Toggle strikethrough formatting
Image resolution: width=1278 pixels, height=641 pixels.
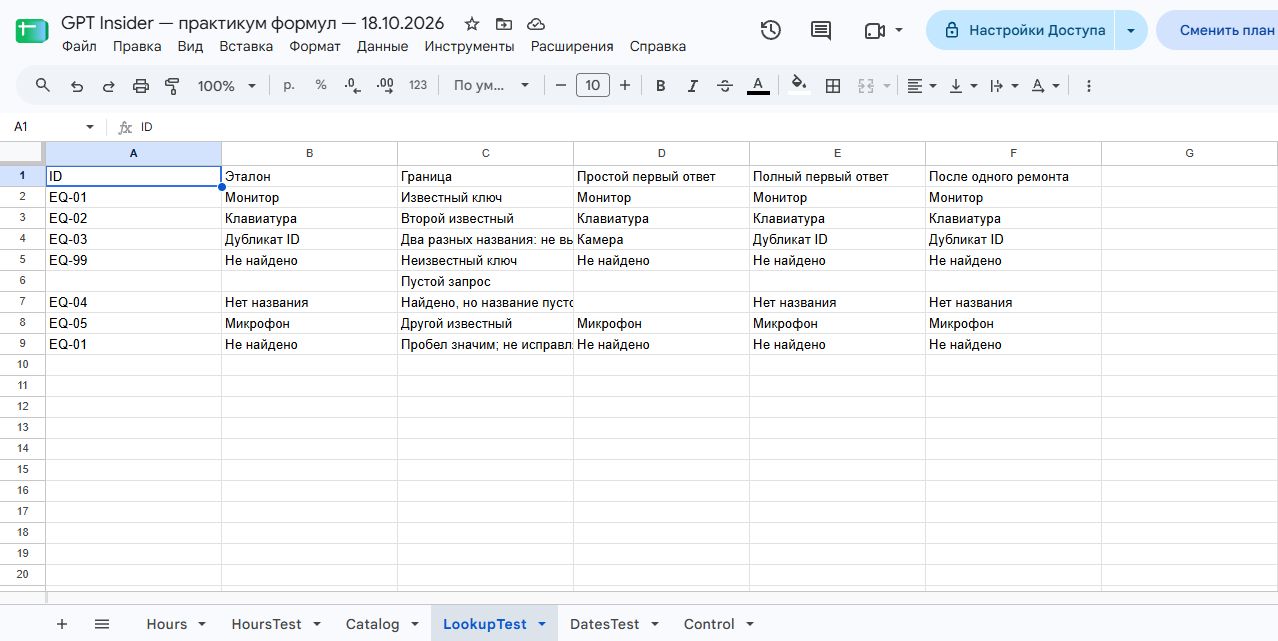[x=725, y=86]
